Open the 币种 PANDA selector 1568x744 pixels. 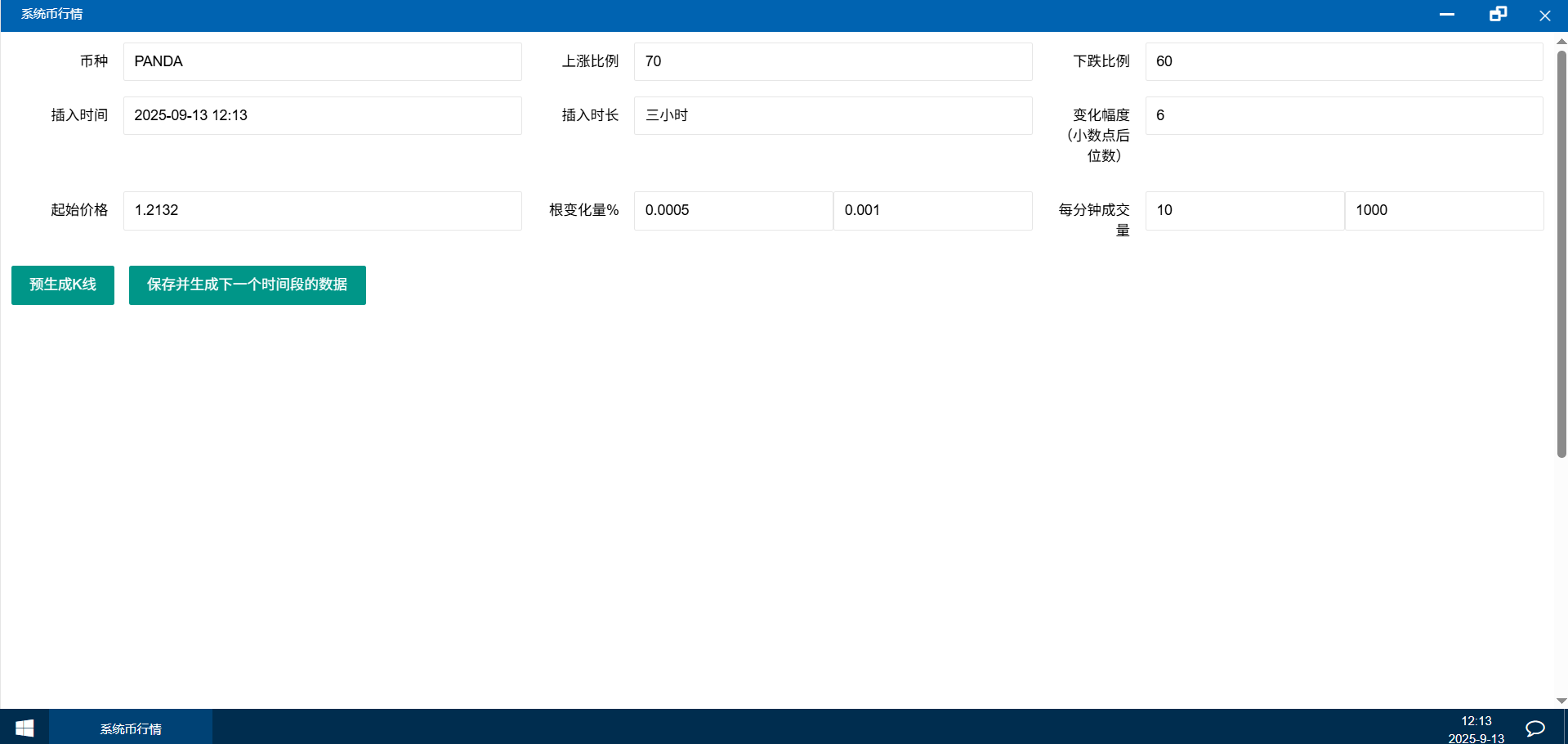click(322, 61)
